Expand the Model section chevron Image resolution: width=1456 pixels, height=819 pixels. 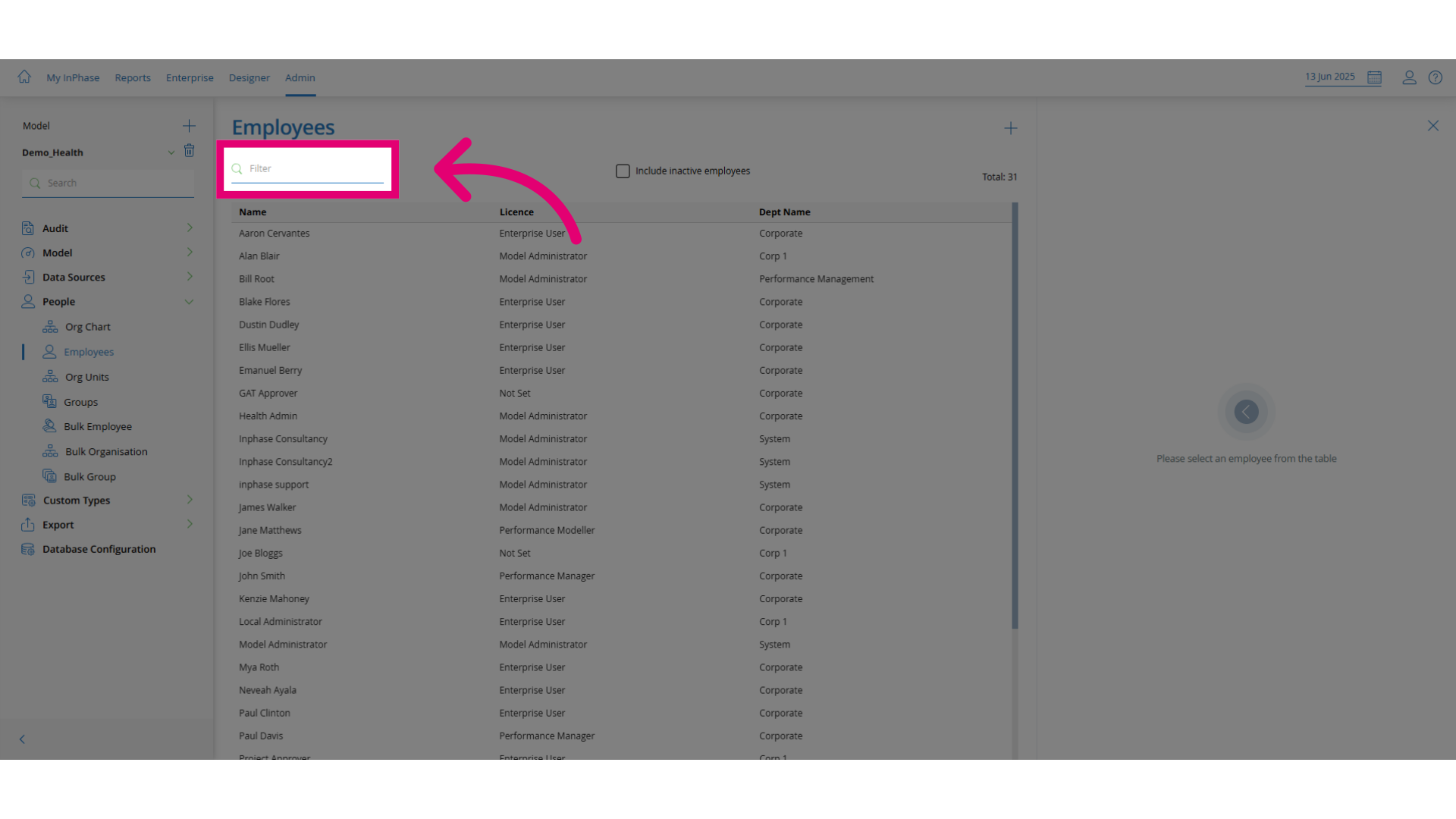(x=190, y=252)
